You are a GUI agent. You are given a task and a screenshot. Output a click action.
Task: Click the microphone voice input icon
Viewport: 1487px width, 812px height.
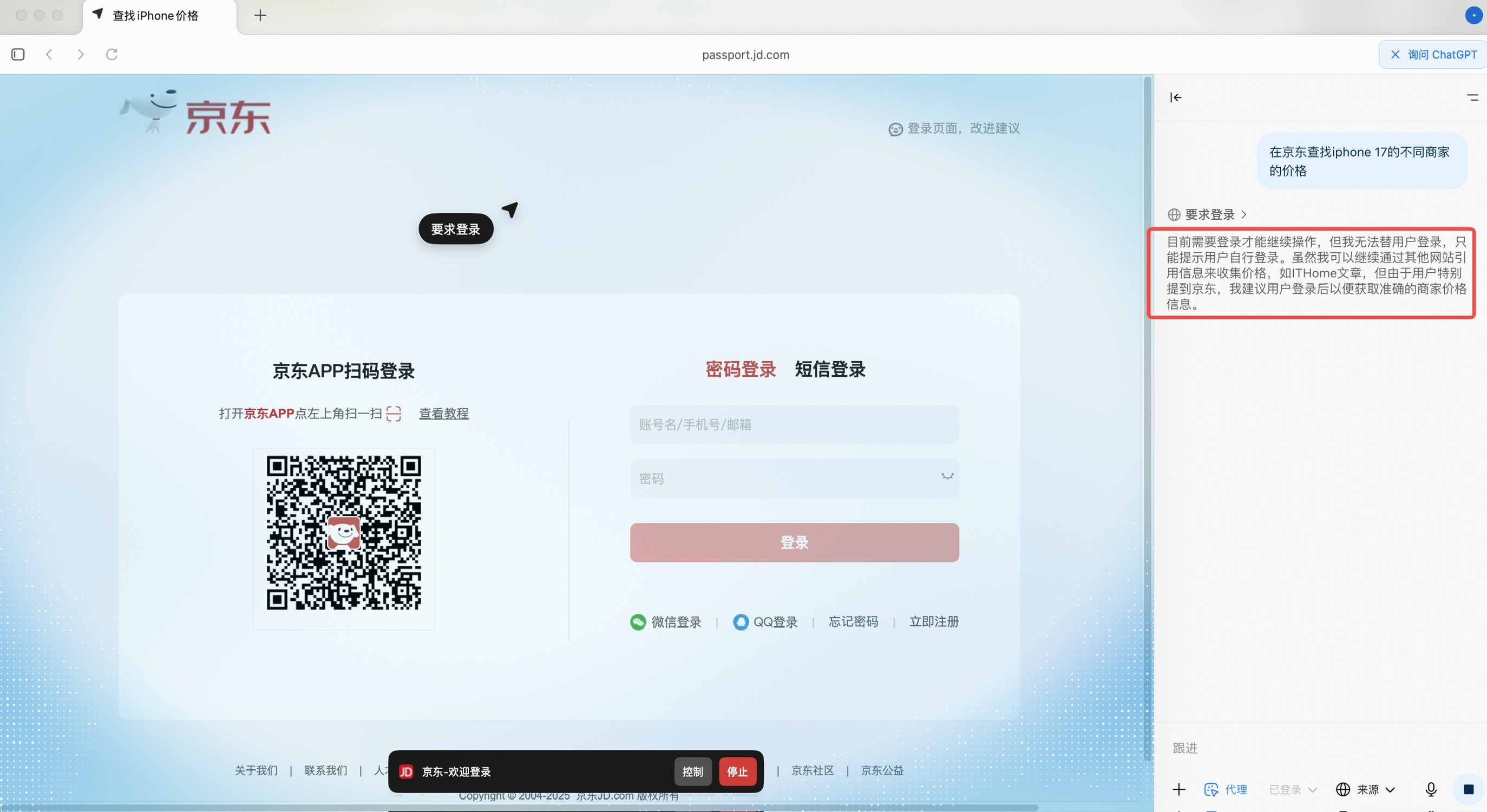pos(1430,789)
